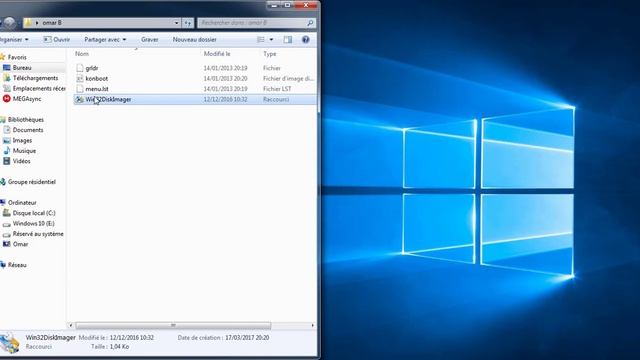This screenshot has width=640, height=360.
Task: Click the Taille 1,04 Ko value
Action: [119, 347]
